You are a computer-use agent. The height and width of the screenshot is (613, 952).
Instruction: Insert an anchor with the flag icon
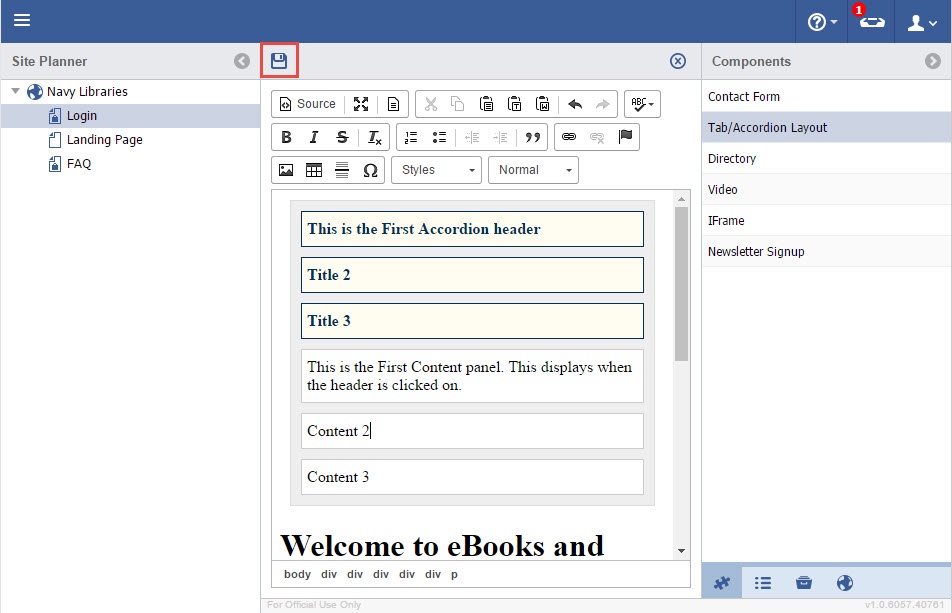point(626,137)
